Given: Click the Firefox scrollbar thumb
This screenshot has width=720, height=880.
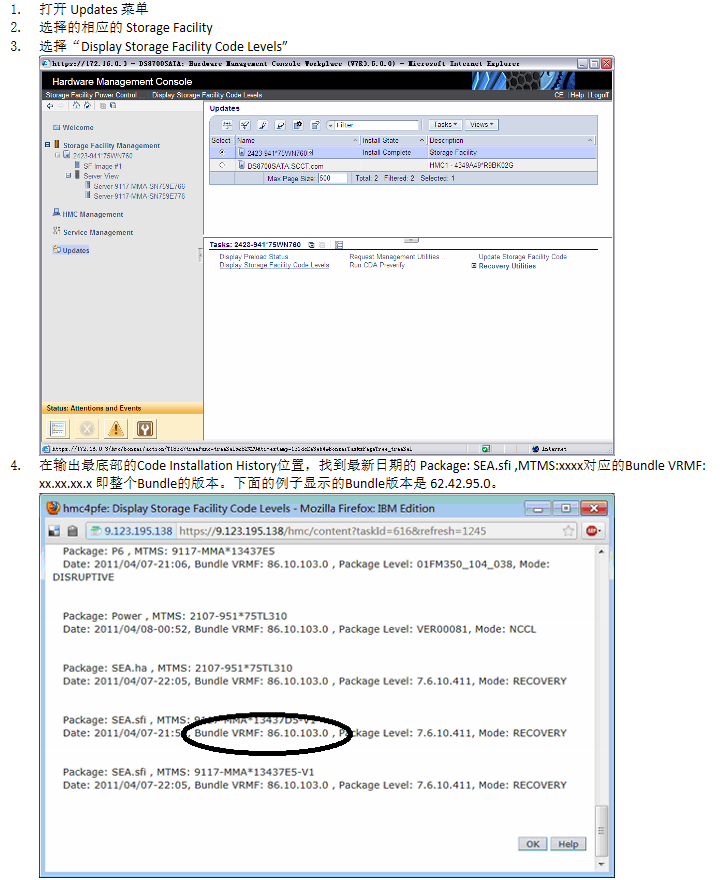Looking at the screenshot, I should (x=601, y=829).
